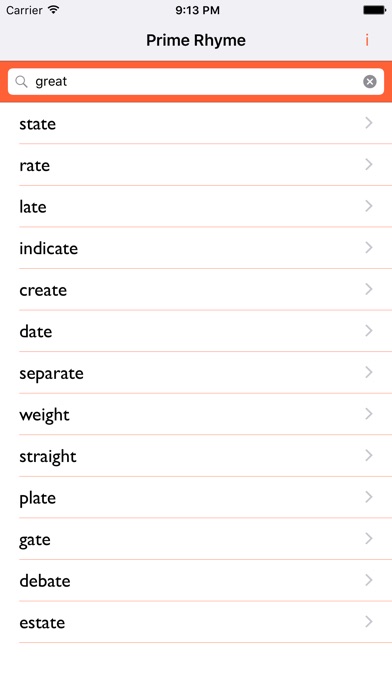This screenshot has height=696, width=392.
Task: Tap the "Prime Rhyme" title
Action: coord(196,40)
